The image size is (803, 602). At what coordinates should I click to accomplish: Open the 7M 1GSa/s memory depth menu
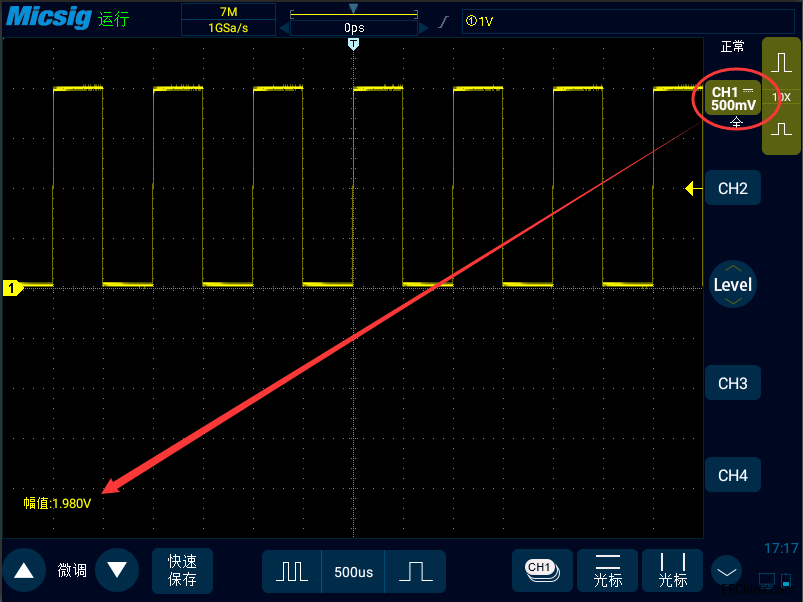point(228,19)
